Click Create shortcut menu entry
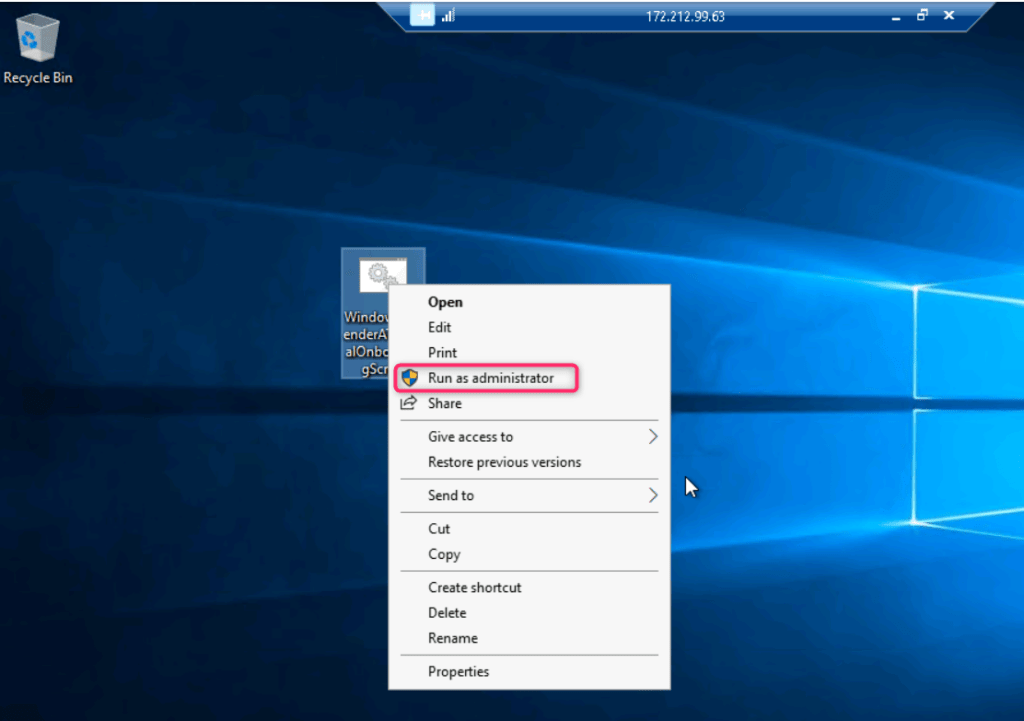Image resolution: width=1024 pixels, height=721 pixels. pyautogui.click(x=474, y=588)
